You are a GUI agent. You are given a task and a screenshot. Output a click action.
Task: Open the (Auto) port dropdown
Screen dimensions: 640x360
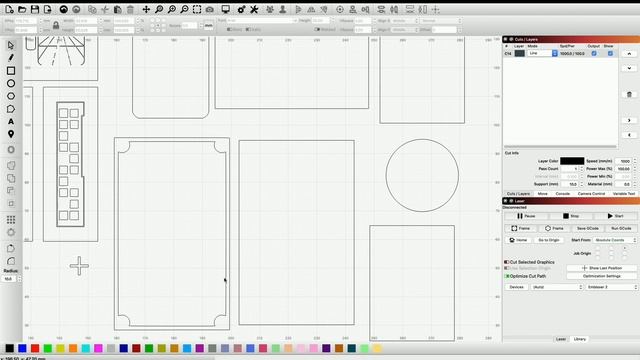(x=557, y=287)
